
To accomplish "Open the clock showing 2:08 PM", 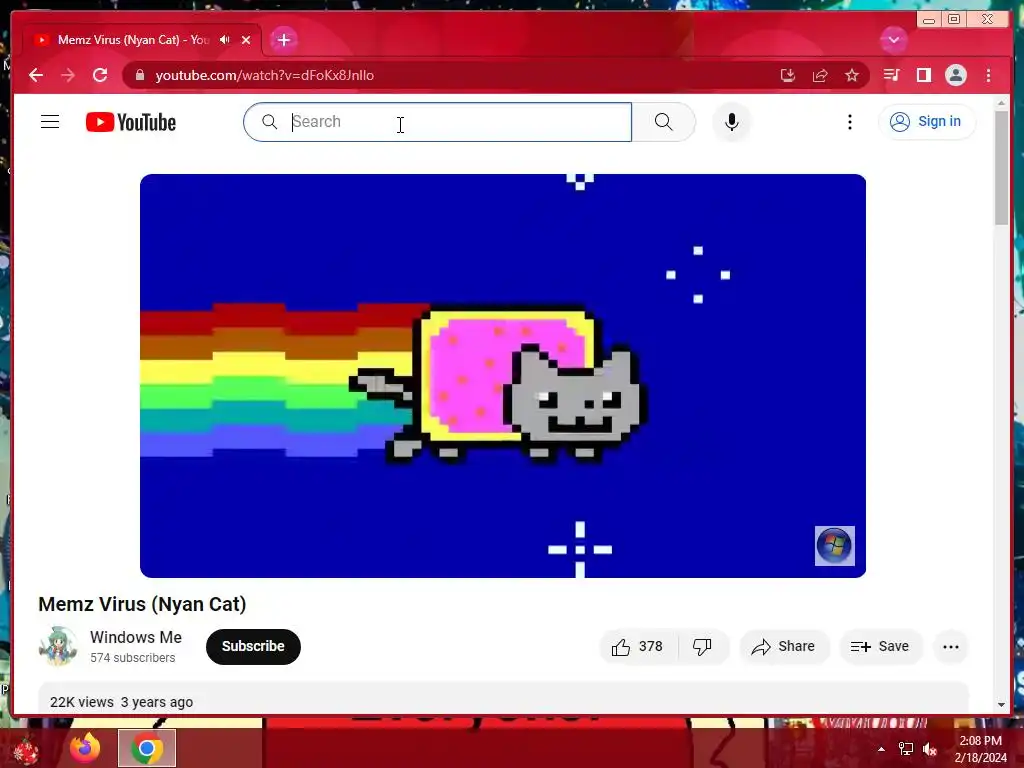I will [x=980, y=749].
